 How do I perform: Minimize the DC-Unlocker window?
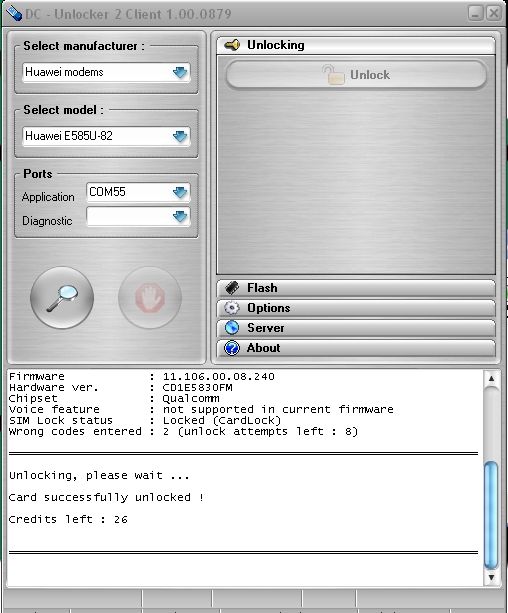476,14
